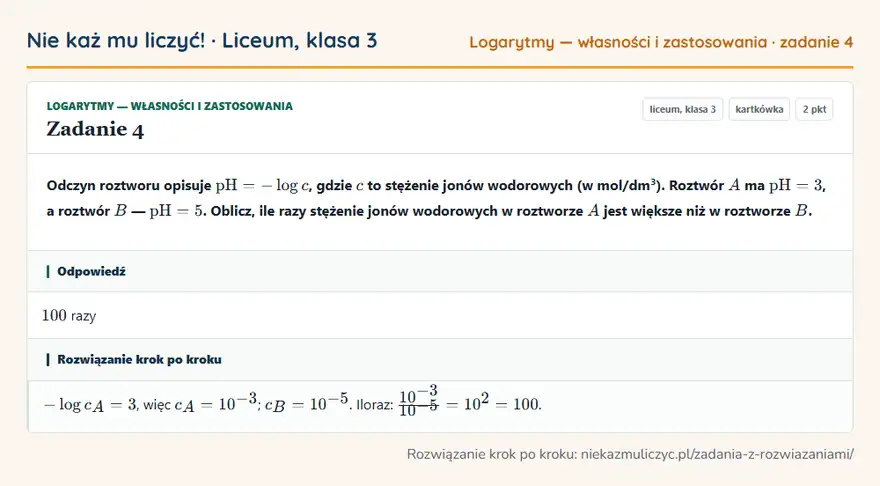
Task: Click the 'liceum, klasa 3' tag
Action: 682,109
